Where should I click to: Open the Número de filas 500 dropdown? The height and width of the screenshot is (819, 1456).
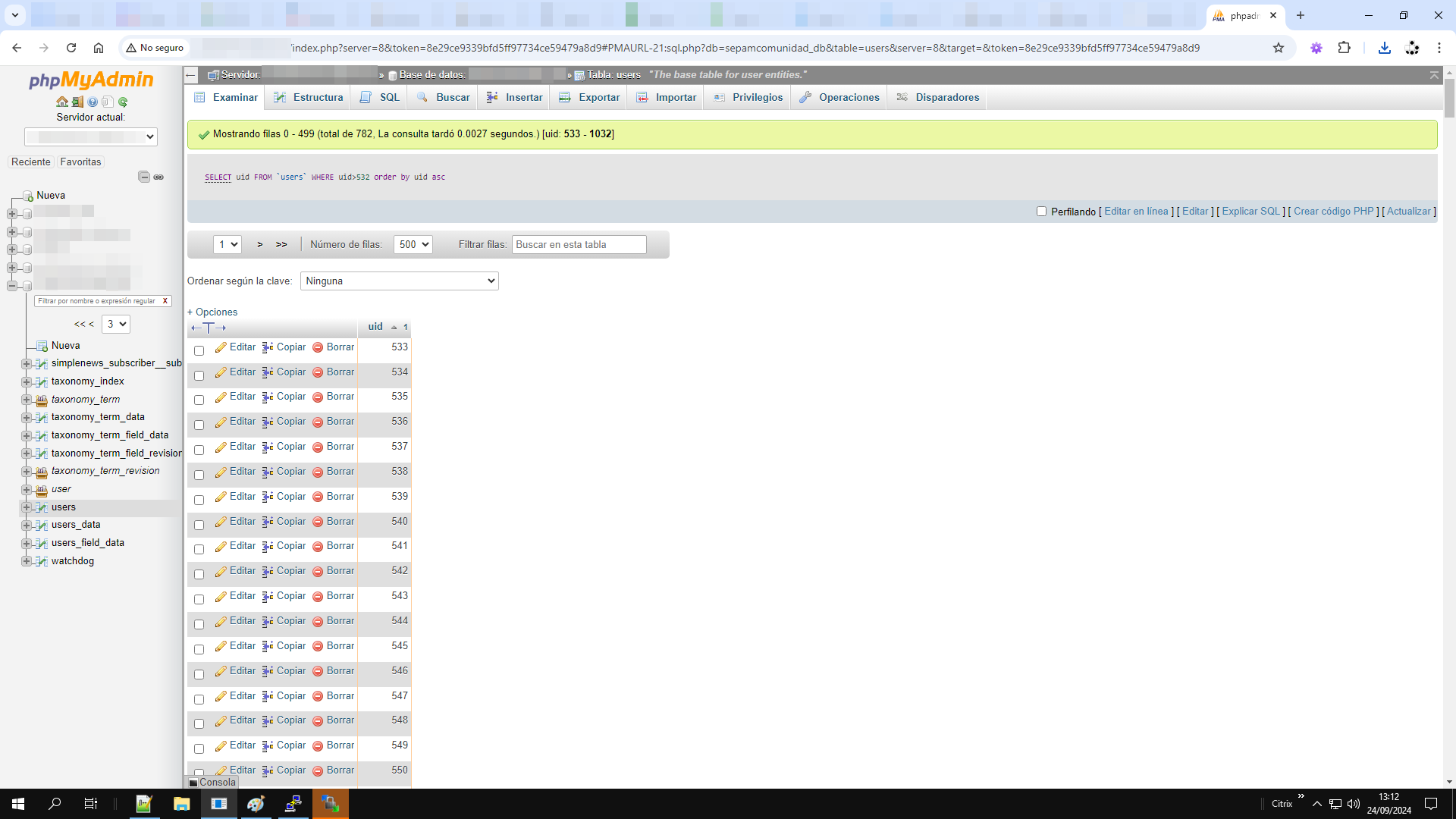pos(413,244)
